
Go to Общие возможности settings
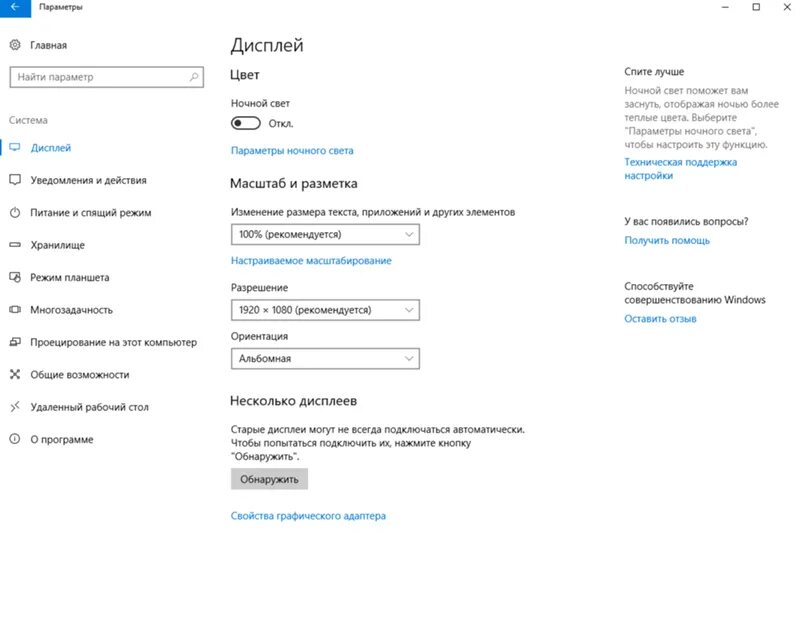point(80,374)
